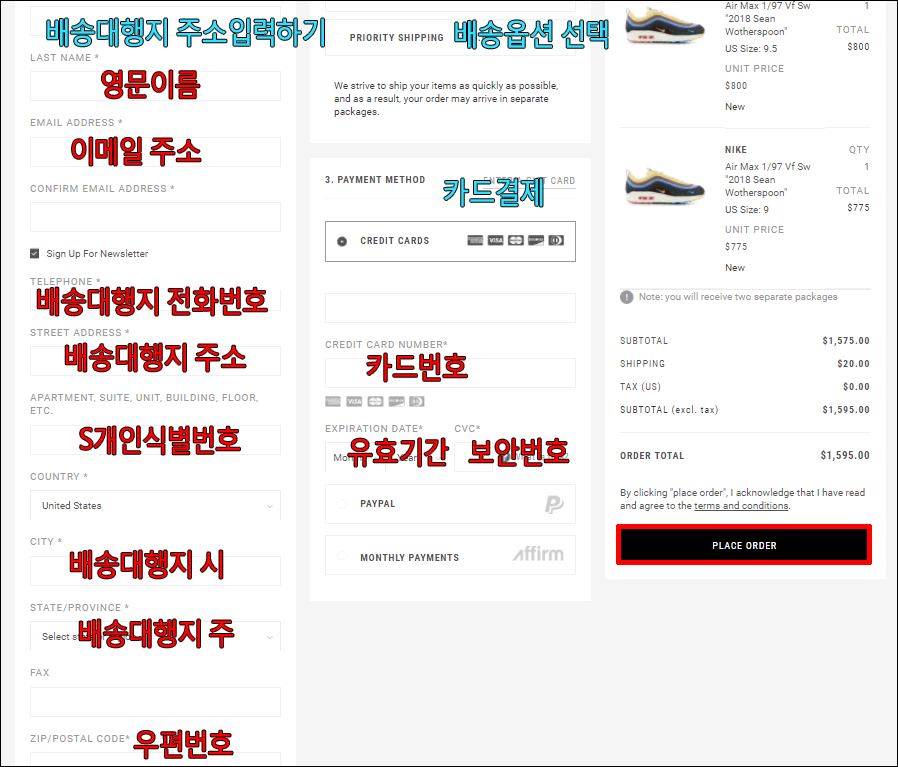Click the Tax (US) amount $0.00
Viewport: 898px width, 767px height.
[856, 387]
